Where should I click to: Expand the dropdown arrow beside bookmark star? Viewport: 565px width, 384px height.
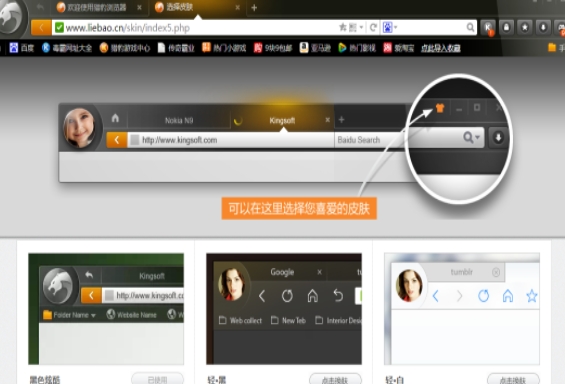[x=361, y=27]
